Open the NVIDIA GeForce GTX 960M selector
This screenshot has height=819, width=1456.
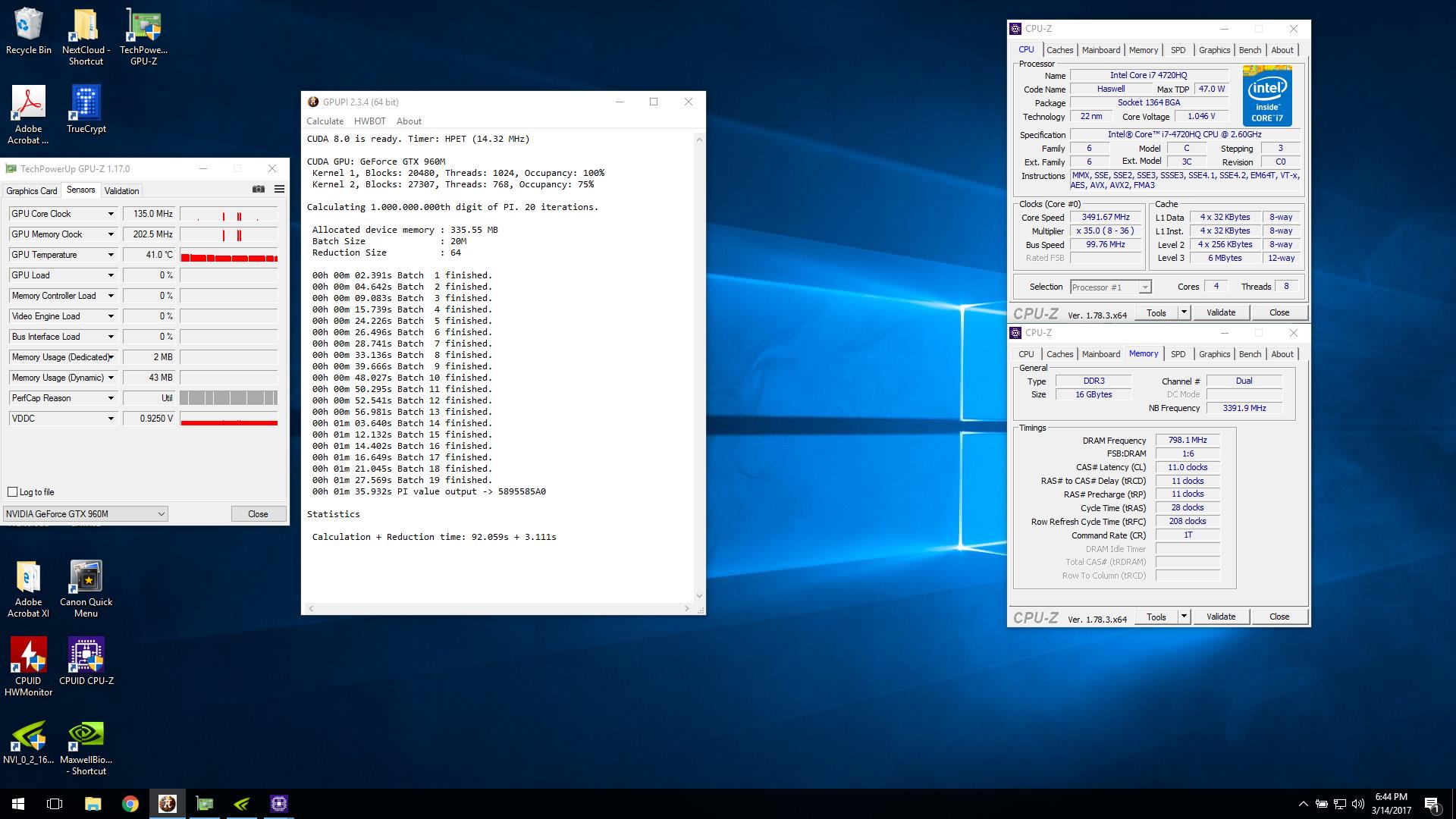point(85,513)
